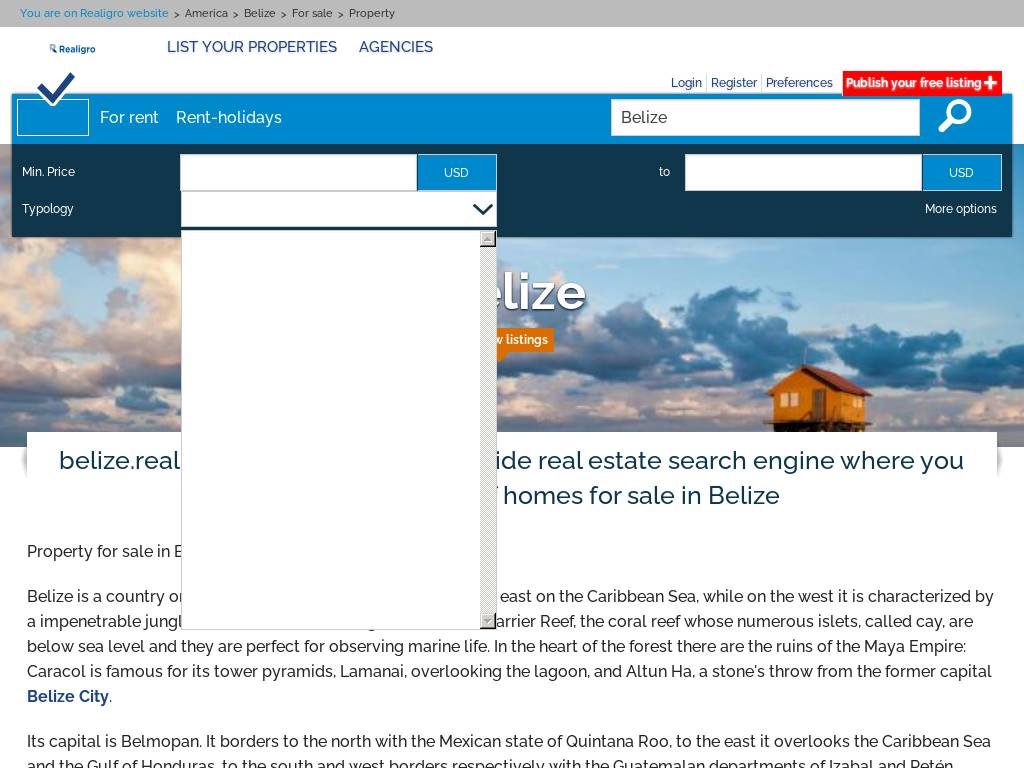Expand the Typology dropdown chevron
1024x768 pixels.
[x=482, y=209]
